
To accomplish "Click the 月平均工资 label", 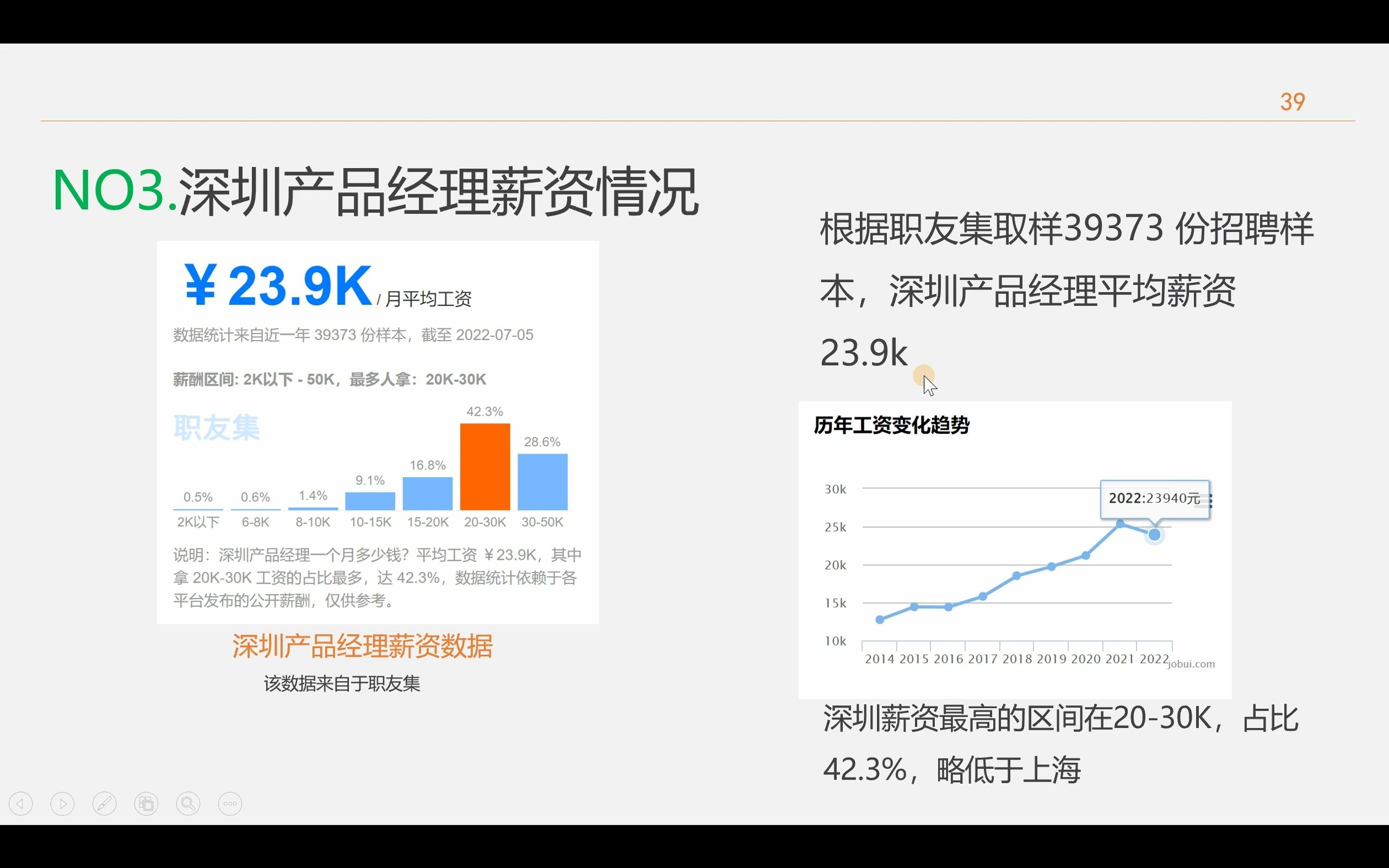I will (428, 299).
